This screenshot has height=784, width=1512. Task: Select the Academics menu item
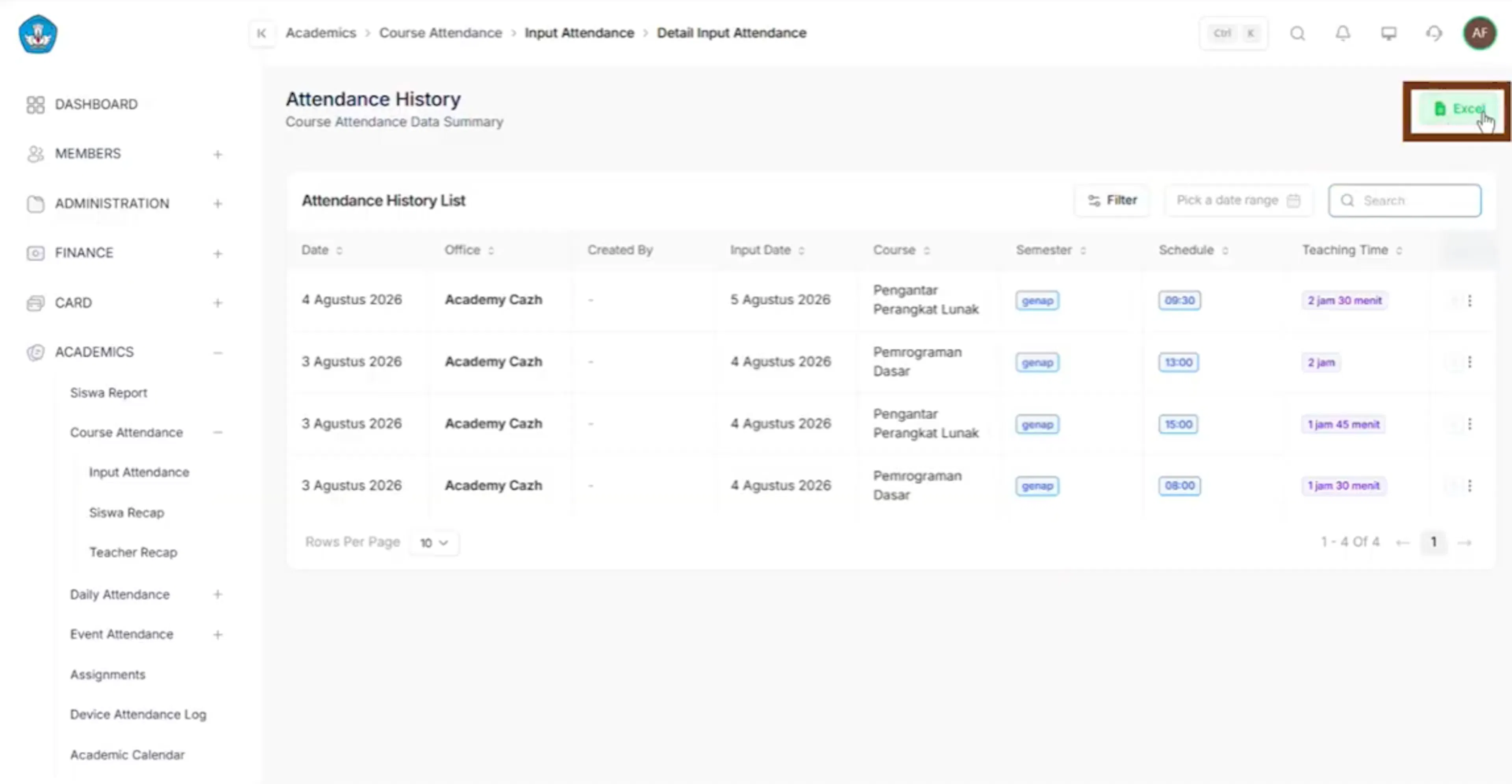click(x=94, y=352)
